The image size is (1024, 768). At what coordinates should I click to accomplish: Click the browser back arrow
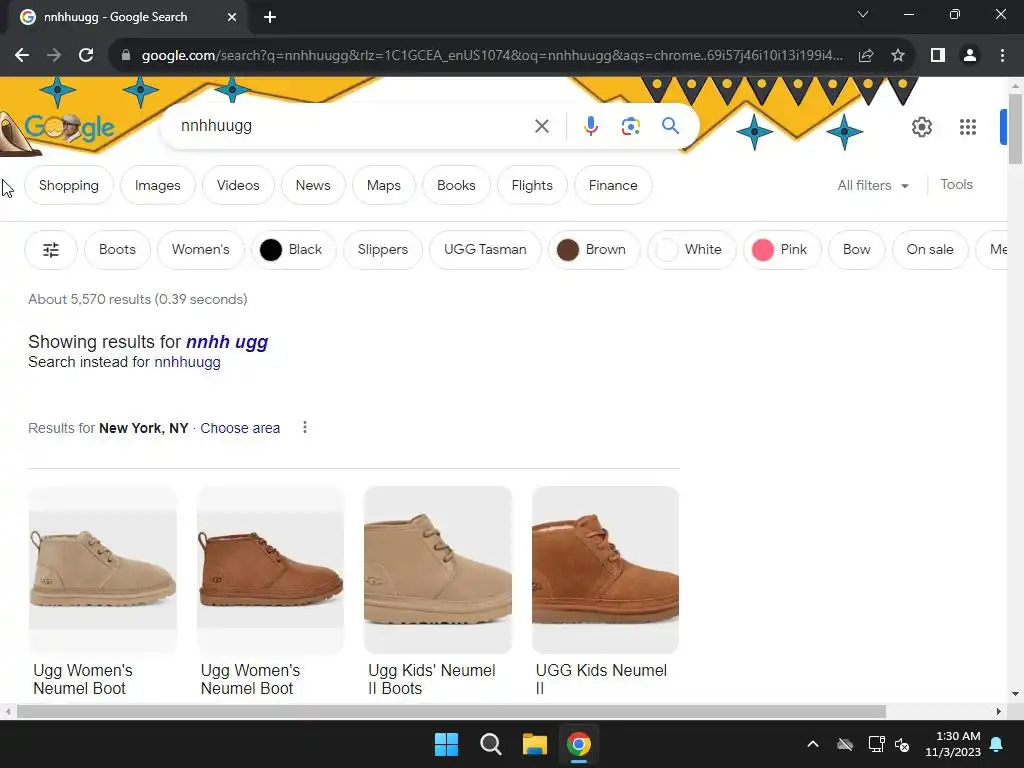pos(22,56)
